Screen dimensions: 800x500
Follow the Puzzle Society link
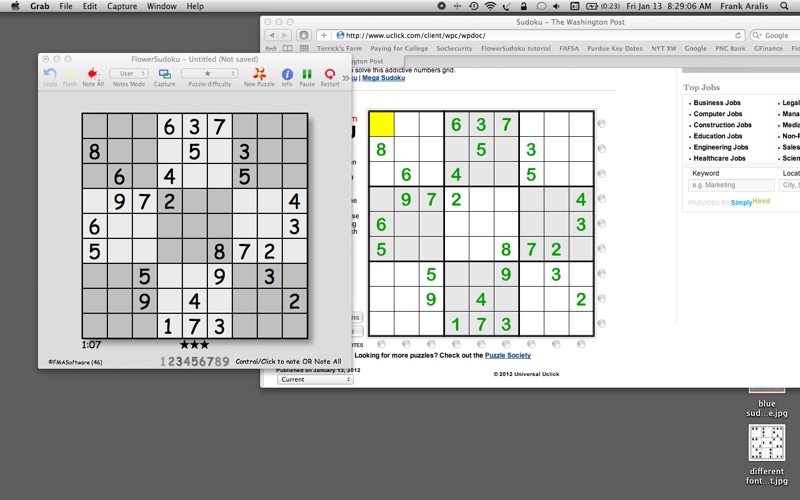[508, 355]
